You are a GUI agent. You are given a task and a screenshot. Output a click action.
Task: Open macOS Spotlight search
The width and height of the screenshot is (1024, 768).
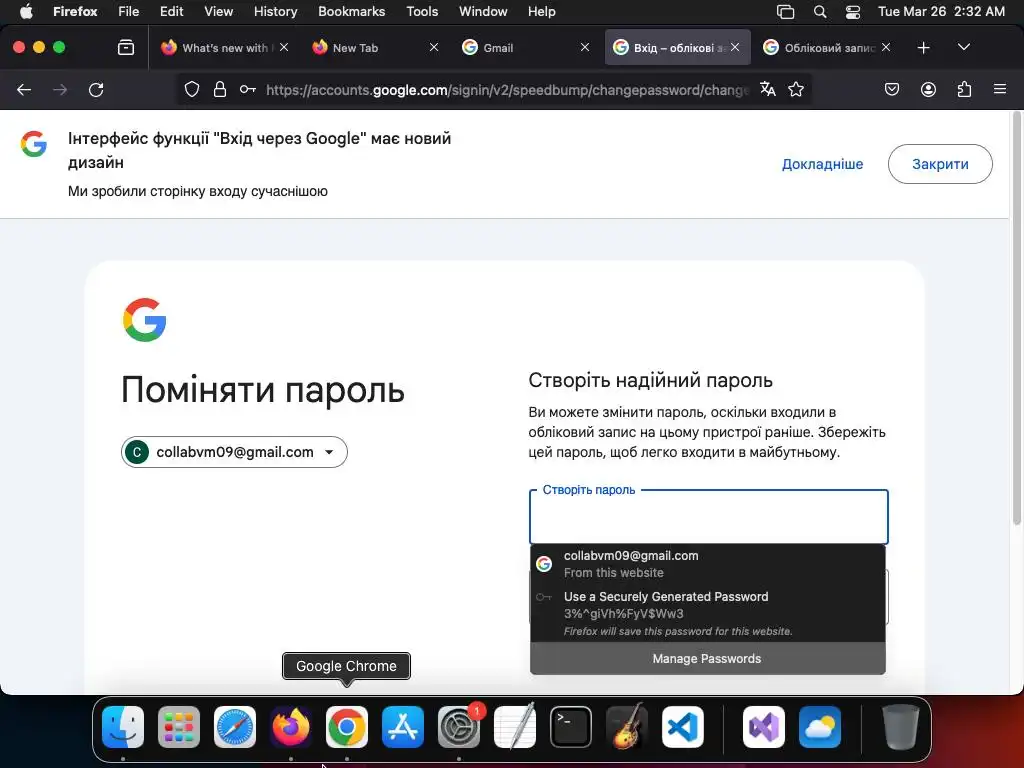[820, 11]
